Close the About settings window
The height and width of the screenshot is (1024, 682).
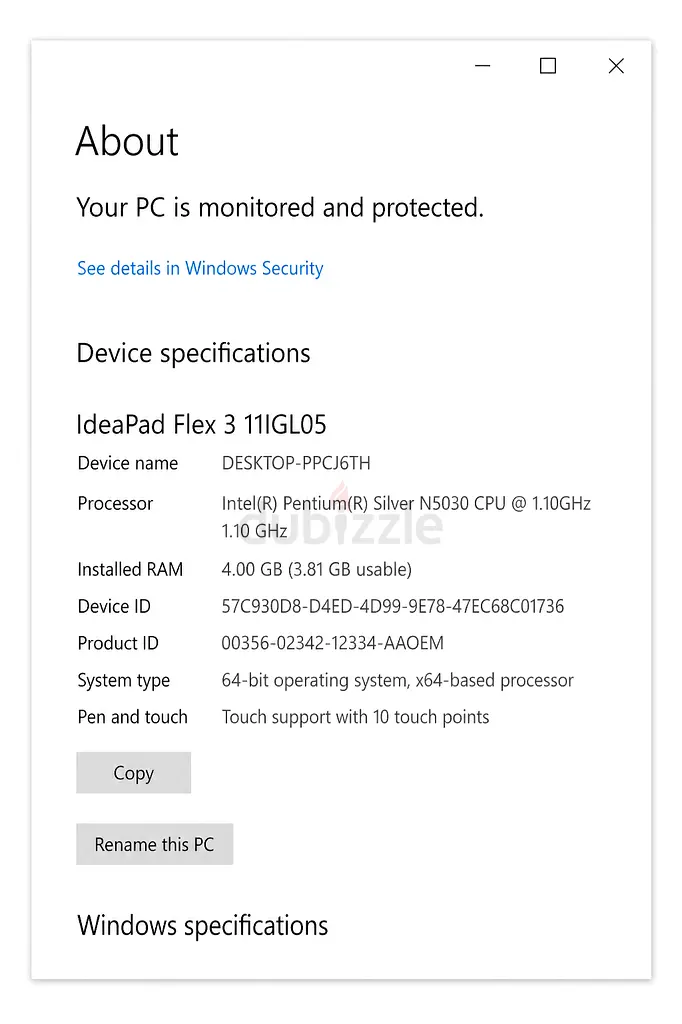(x=616, y=66)
